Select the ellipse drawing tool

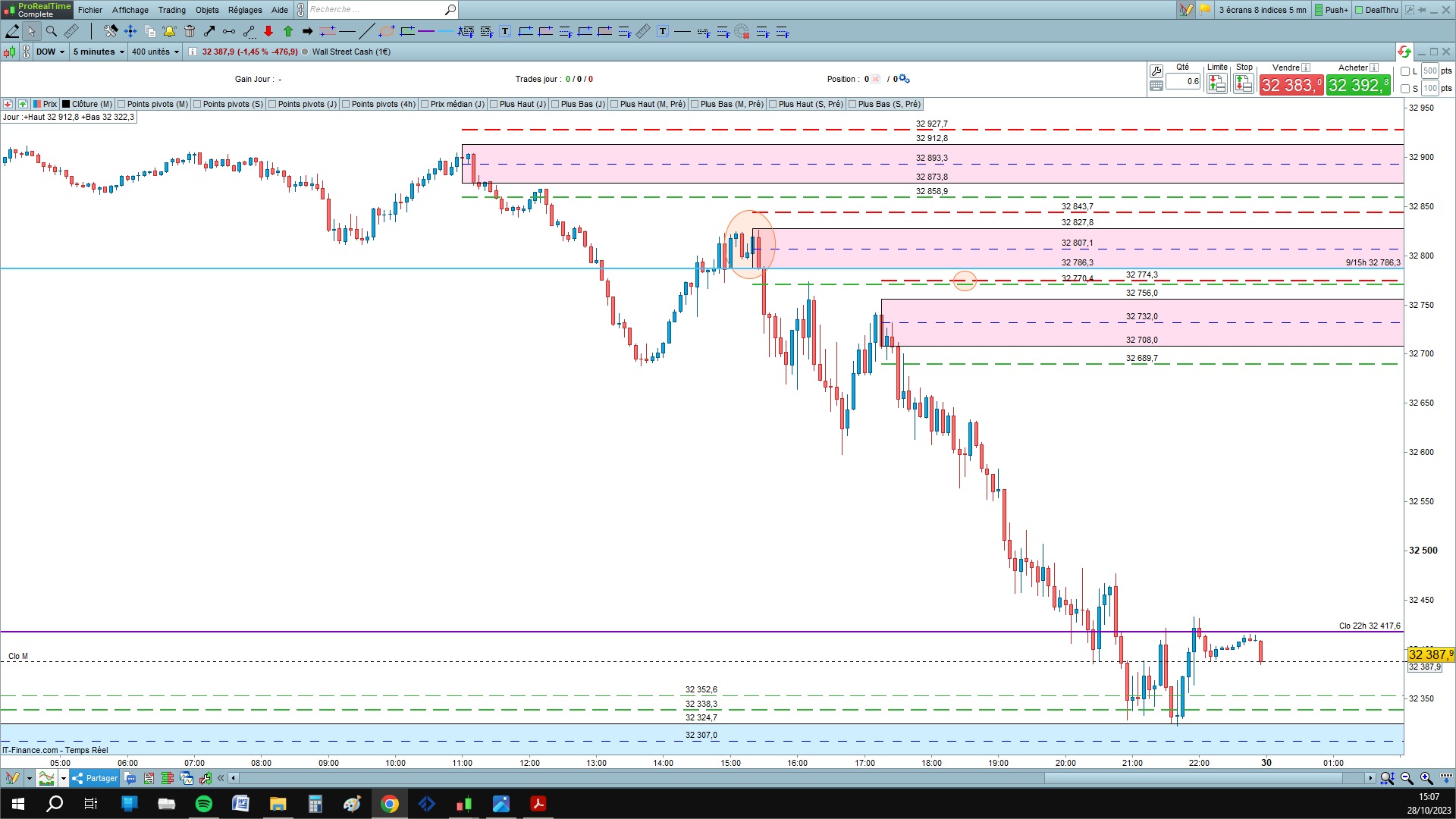pyautogui.click(x=387, y=31)
